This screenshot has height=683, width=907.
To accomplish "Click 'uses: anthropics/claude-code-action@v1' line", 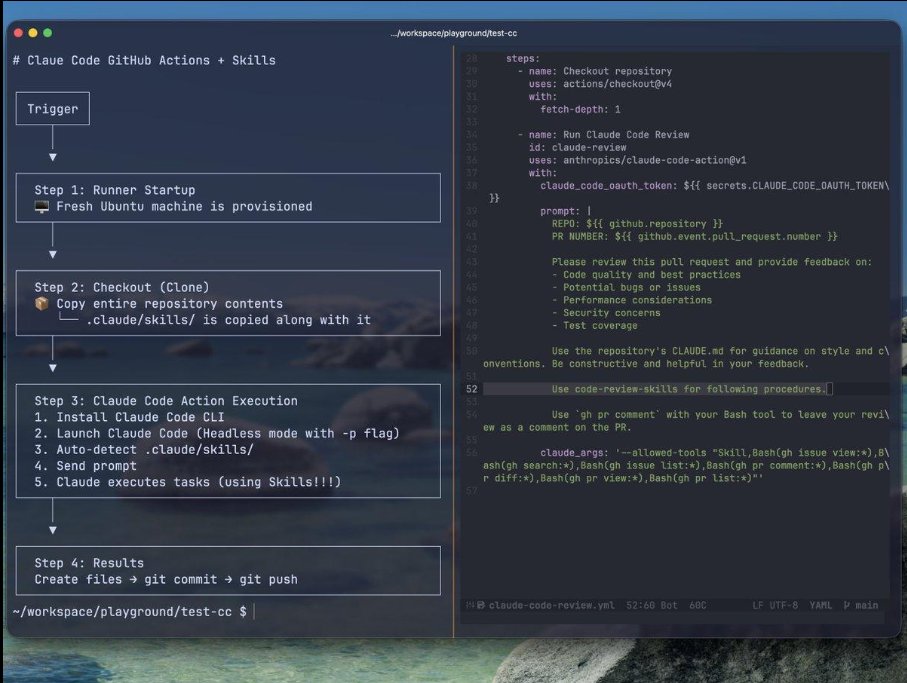I will [x=637, y=160].
